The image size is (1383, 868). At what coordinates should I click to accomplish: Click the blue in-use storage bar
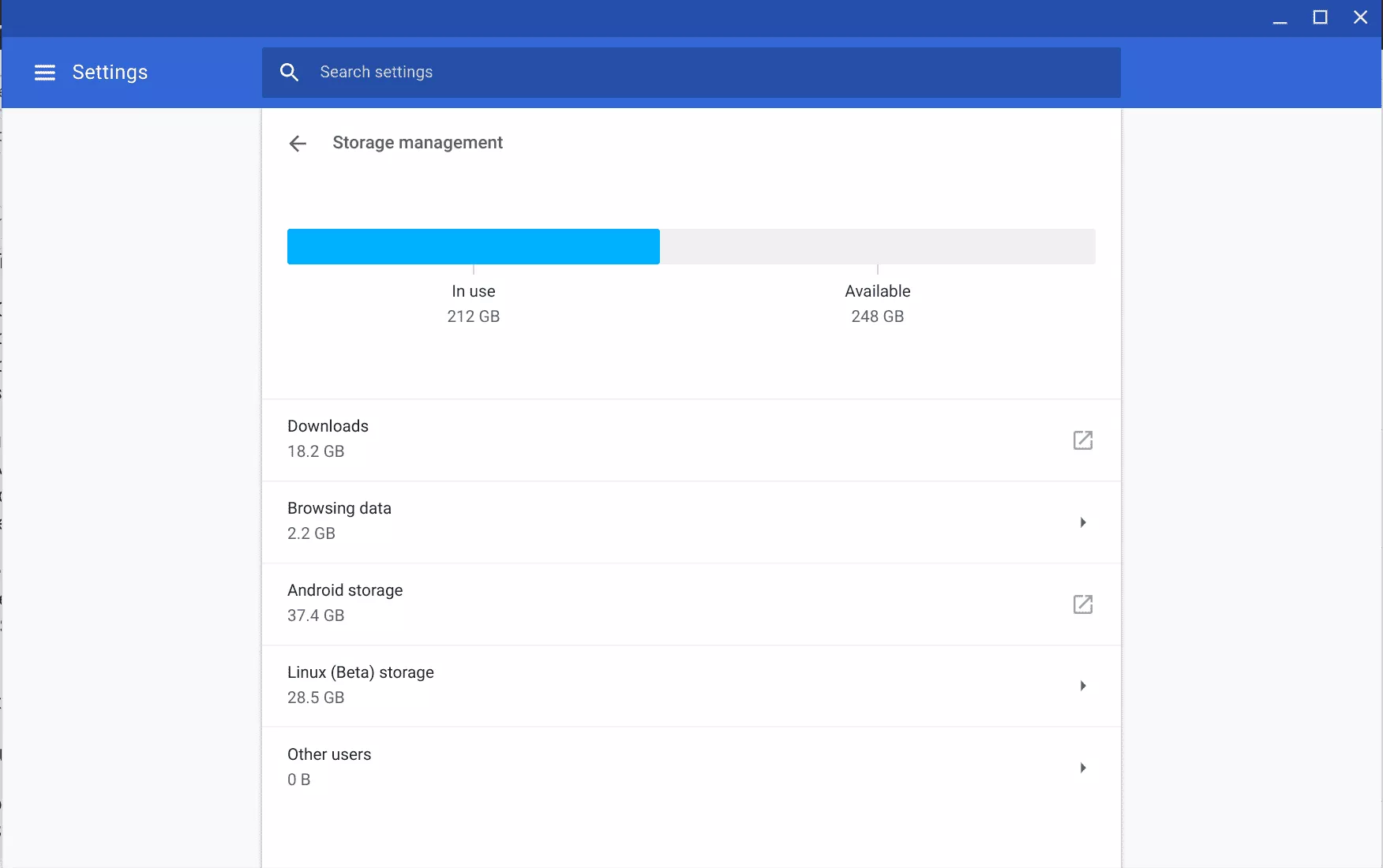[473, 246]
